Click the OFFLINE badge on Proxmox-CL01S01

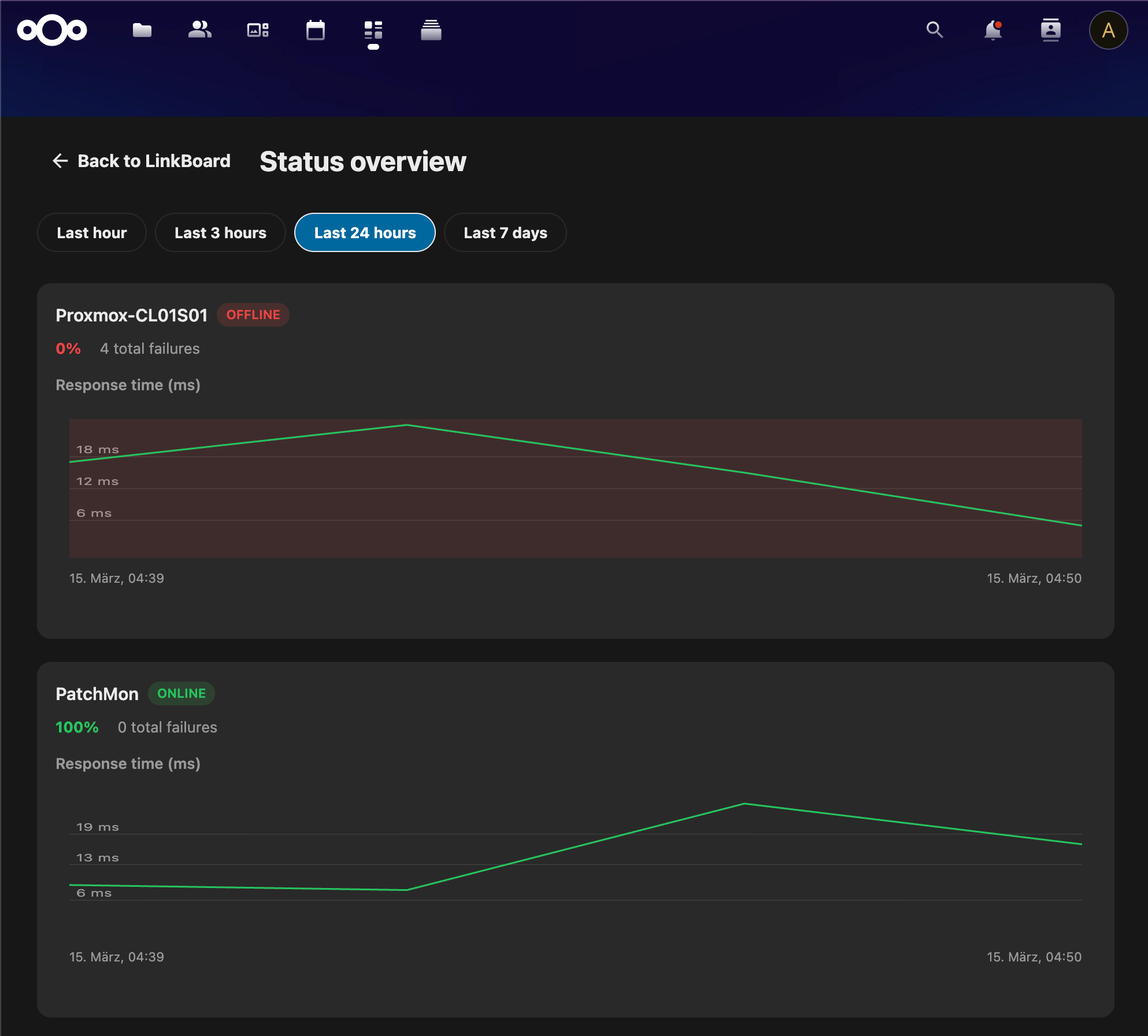tap(253, 314)
